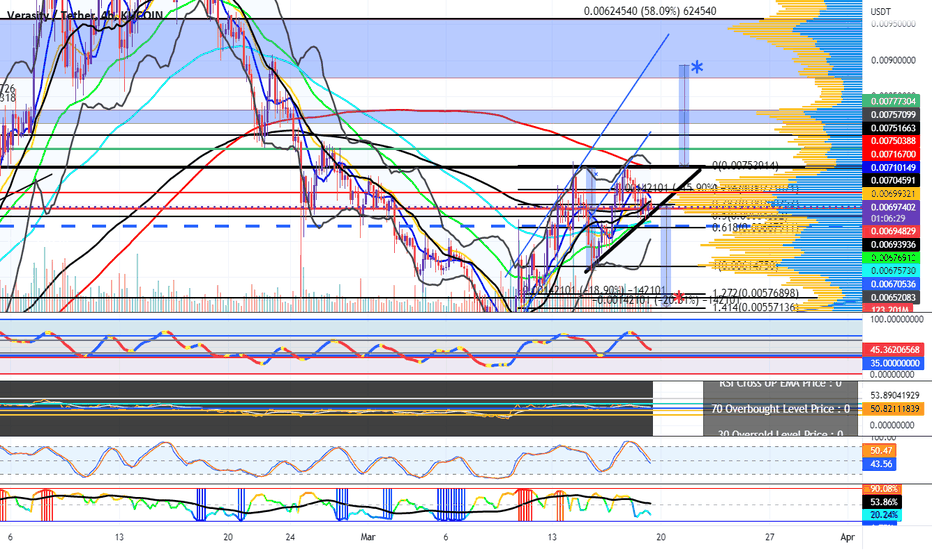The height and width of the screenshot is (550, 932).
Task: Click the Verasity / Tether chart title
Action: [84, 15]
